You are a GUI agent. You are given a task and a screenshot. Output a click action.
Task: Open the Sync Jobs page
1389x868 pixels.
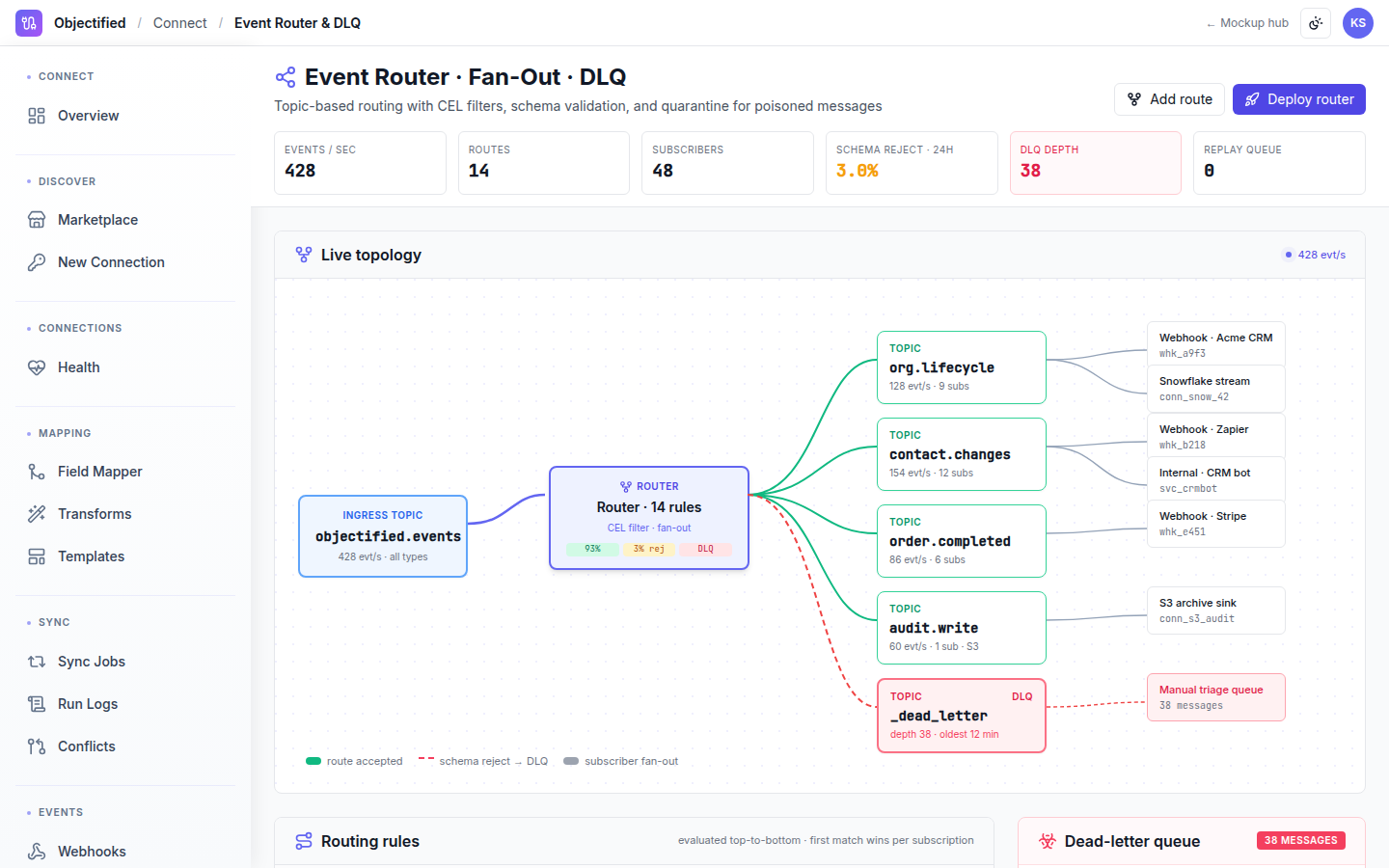coord(125,662)
